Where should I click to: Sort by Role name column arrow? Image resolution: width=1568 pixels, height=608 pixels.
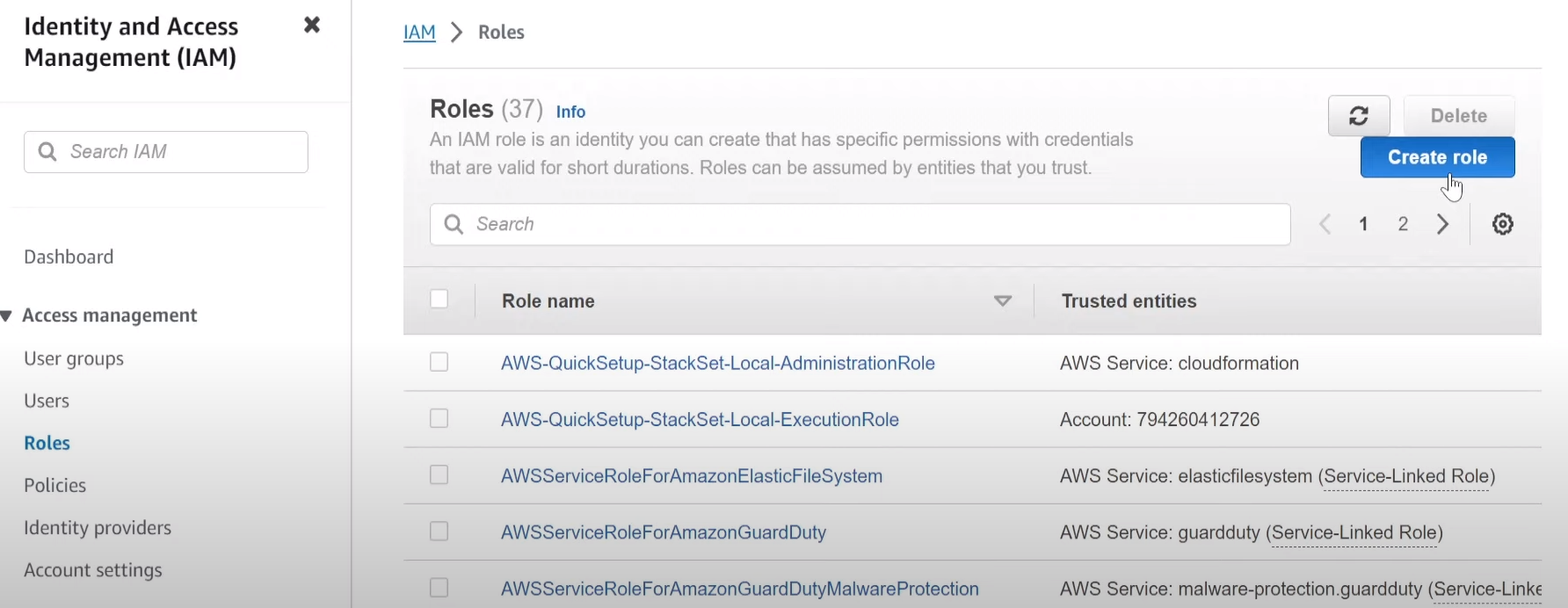(x=1003, y=300)
